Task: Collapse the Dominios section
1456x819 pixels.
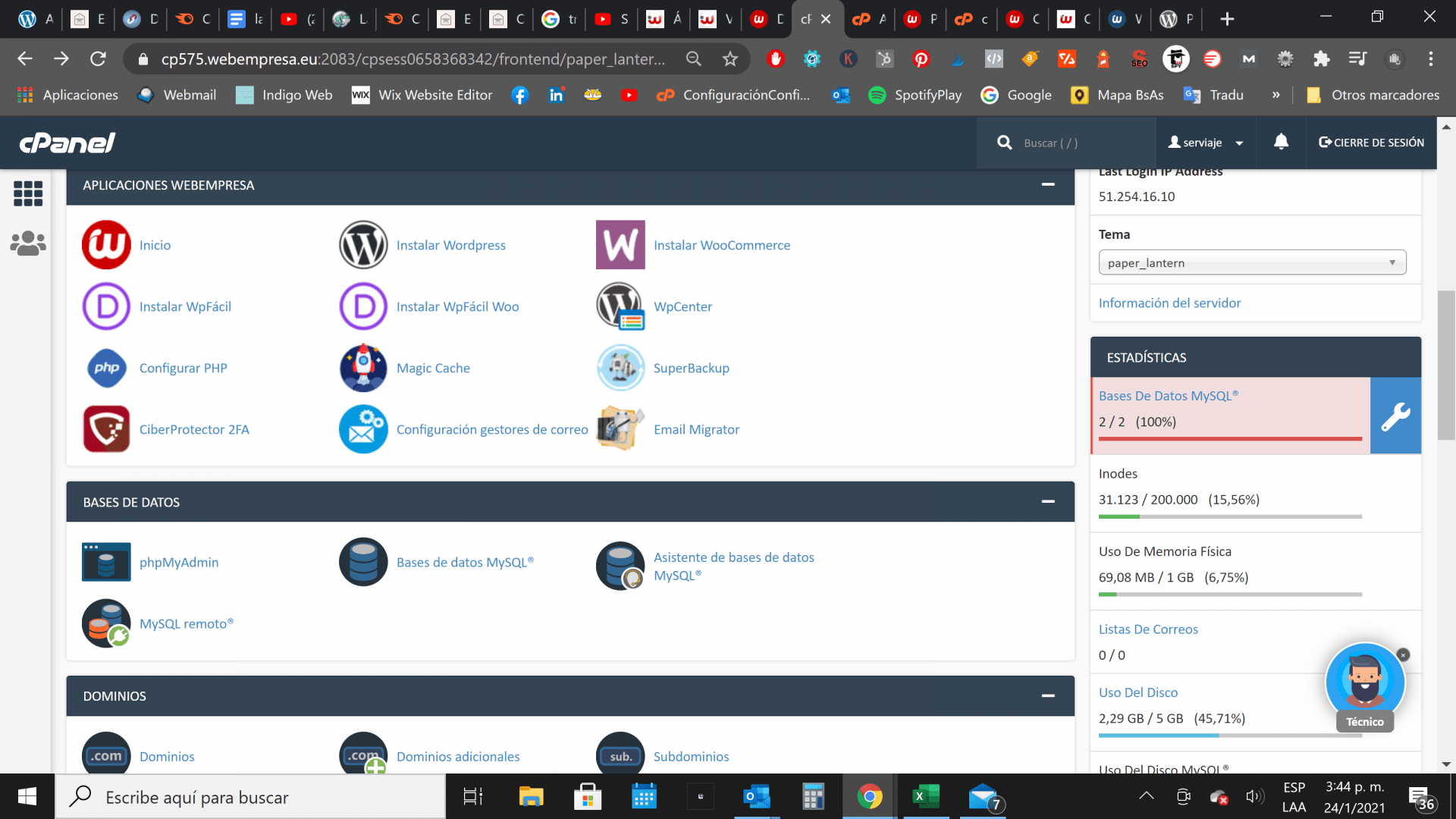Action: coord(1048,695)
